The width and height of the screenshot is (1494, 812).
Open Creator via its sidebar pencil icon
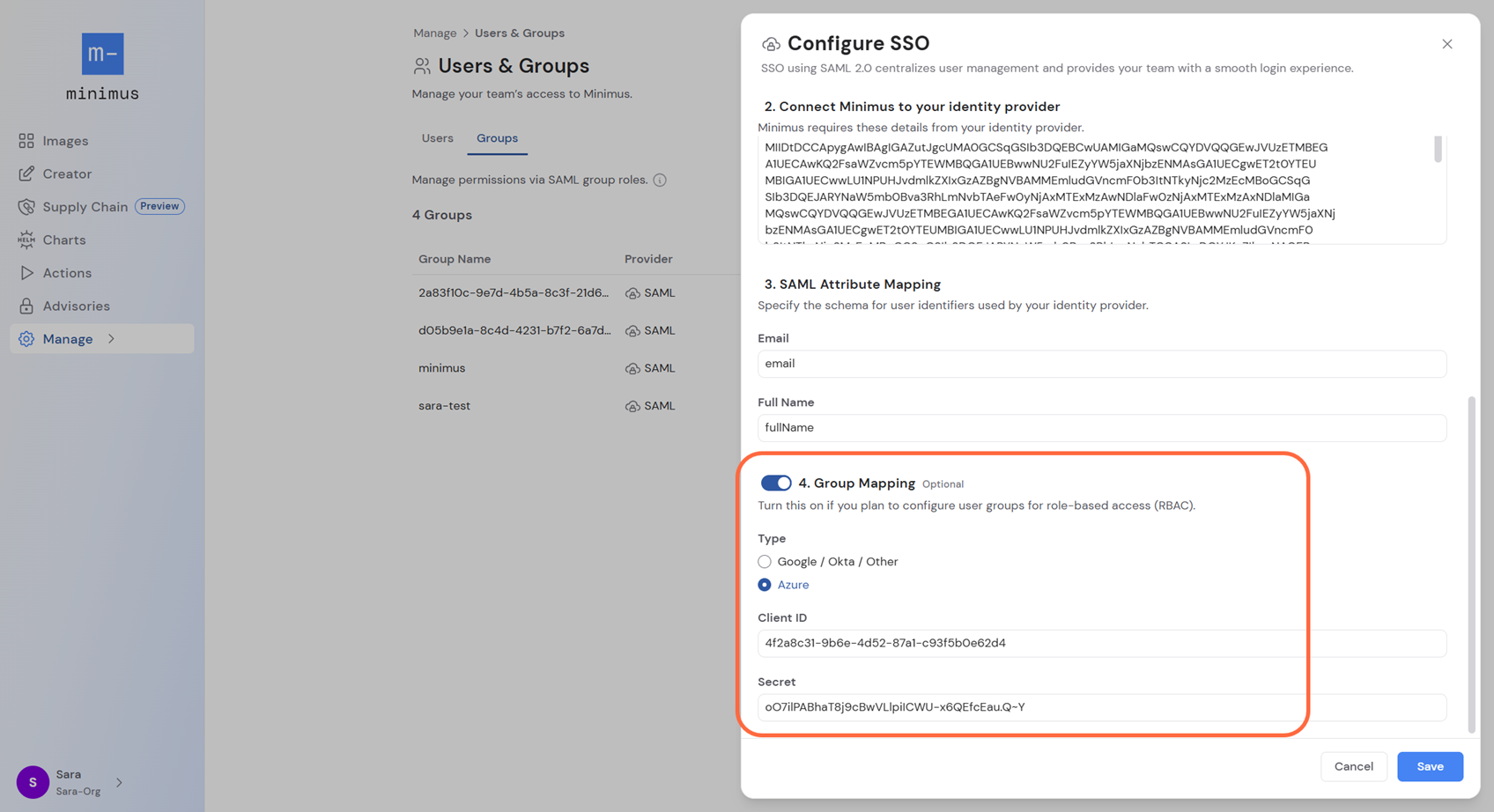click(x=26, y=173)
